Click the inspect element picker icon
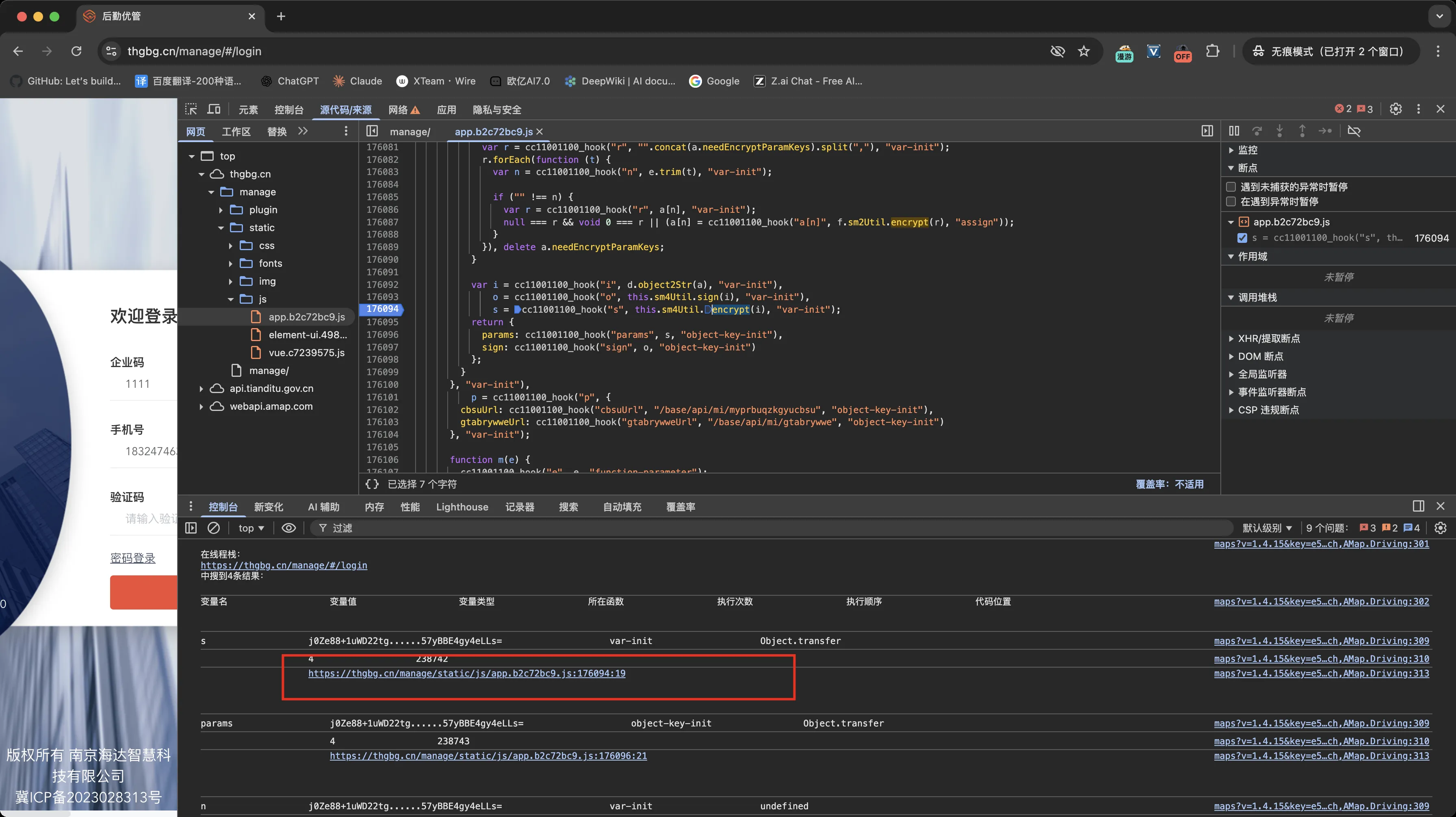 point(191,109)
